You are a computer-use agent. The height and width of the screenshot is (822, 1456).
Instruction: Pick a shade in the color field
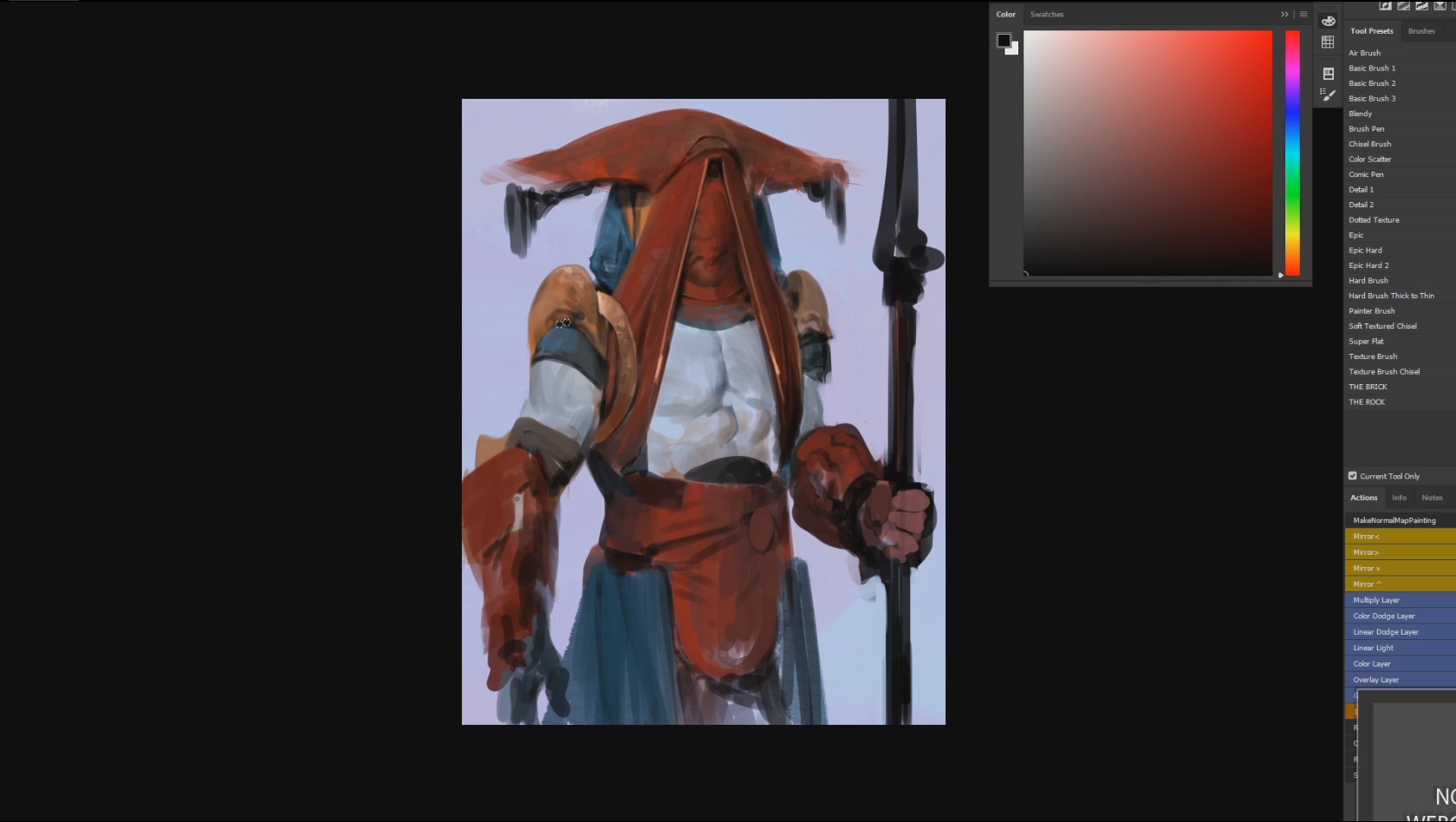1147,153
